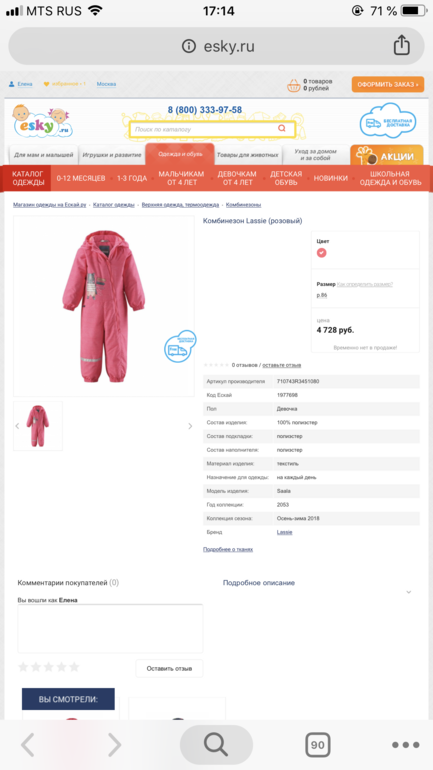433x770 pixels.
Task: Select the pink color swatch
Action: [322, 253]
